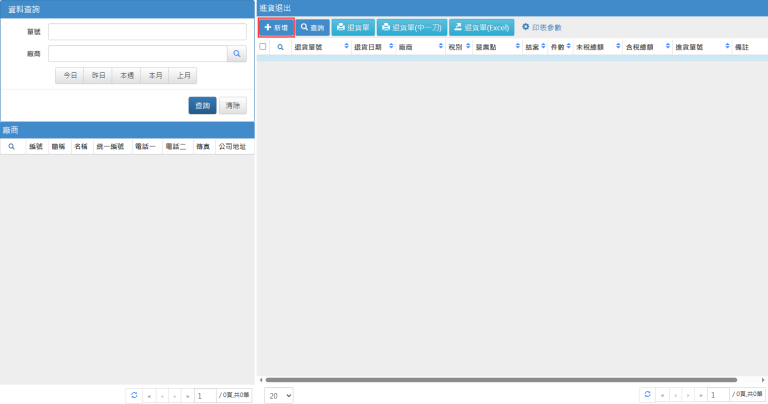This screenshot has height=404, width=768.
Task: Open the page size dropdown showing 20
Action: click(279, 396)
